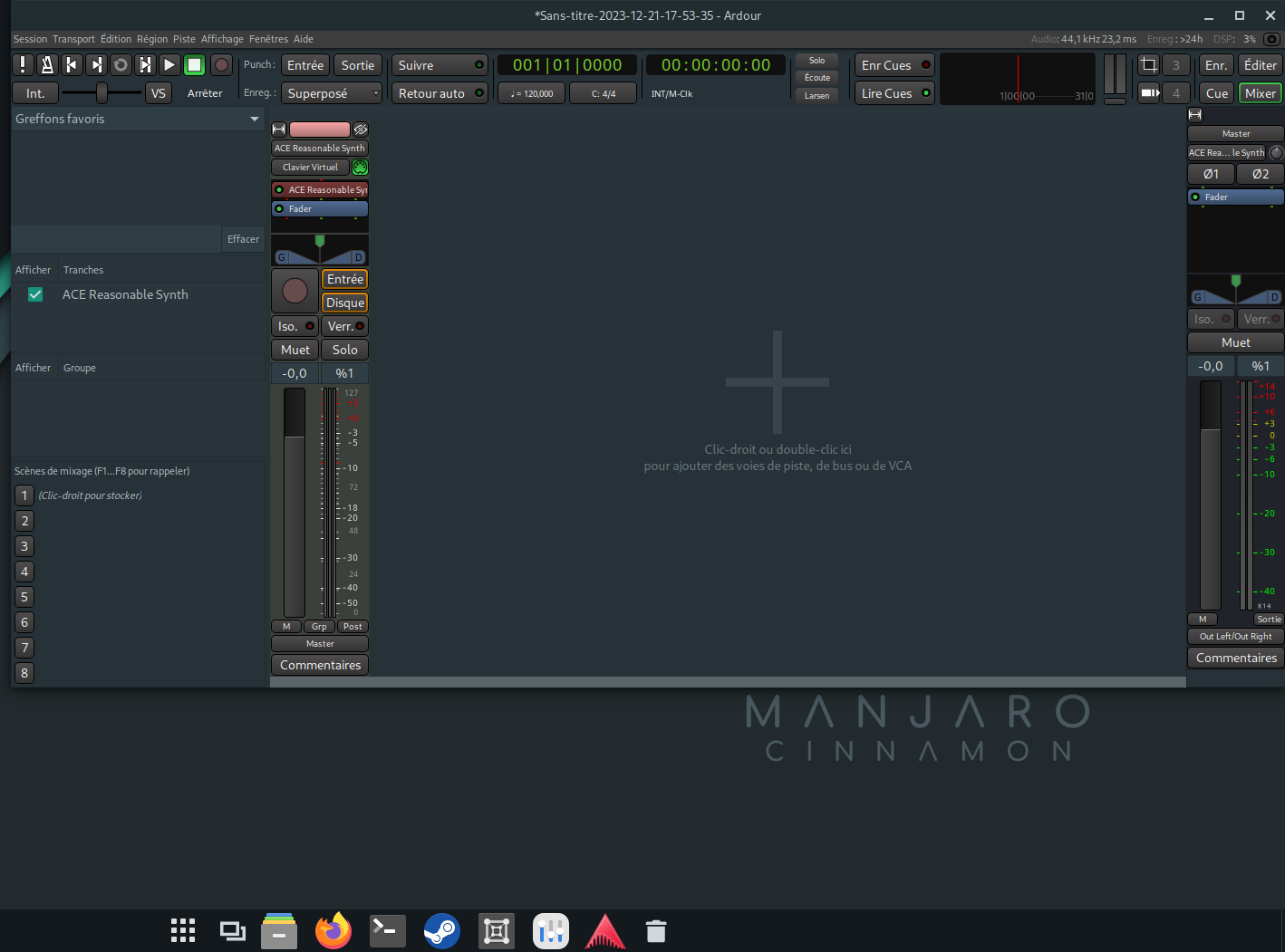Image resolution: width=1285 pixels, height=952 pixels.
Task: Open the Master output button on ACE strip
Action: (320, 644)
